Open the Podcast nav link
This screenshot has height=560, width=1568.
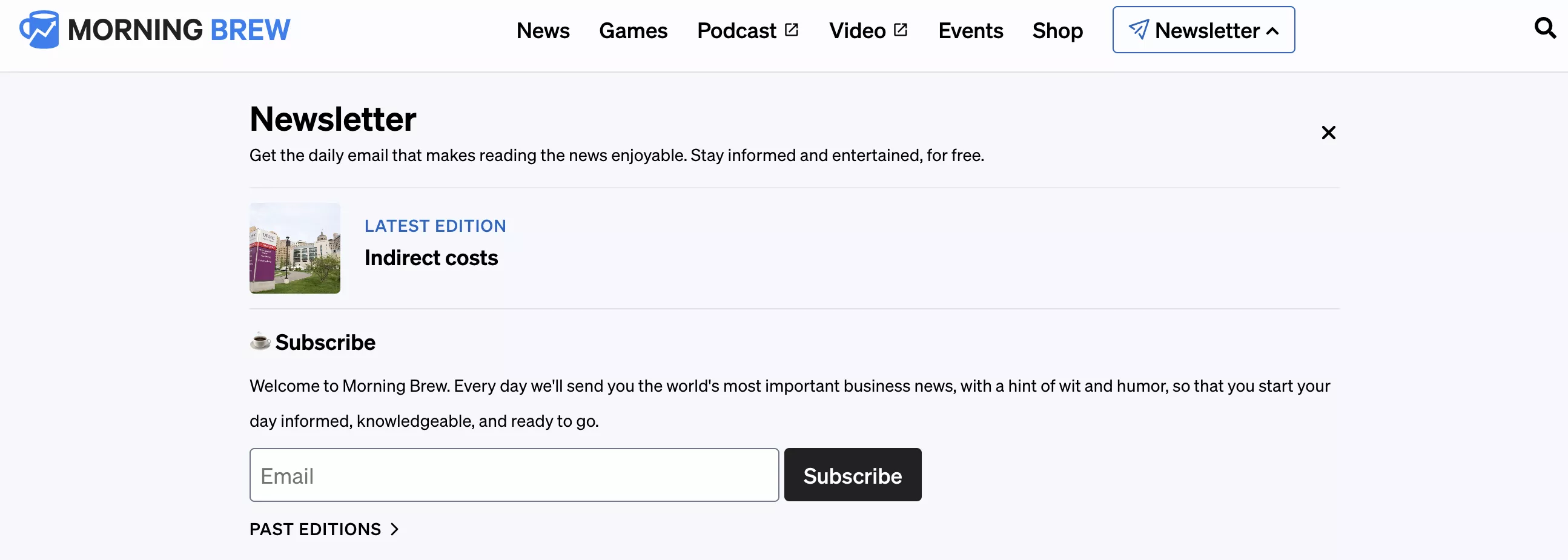point(736,30)
